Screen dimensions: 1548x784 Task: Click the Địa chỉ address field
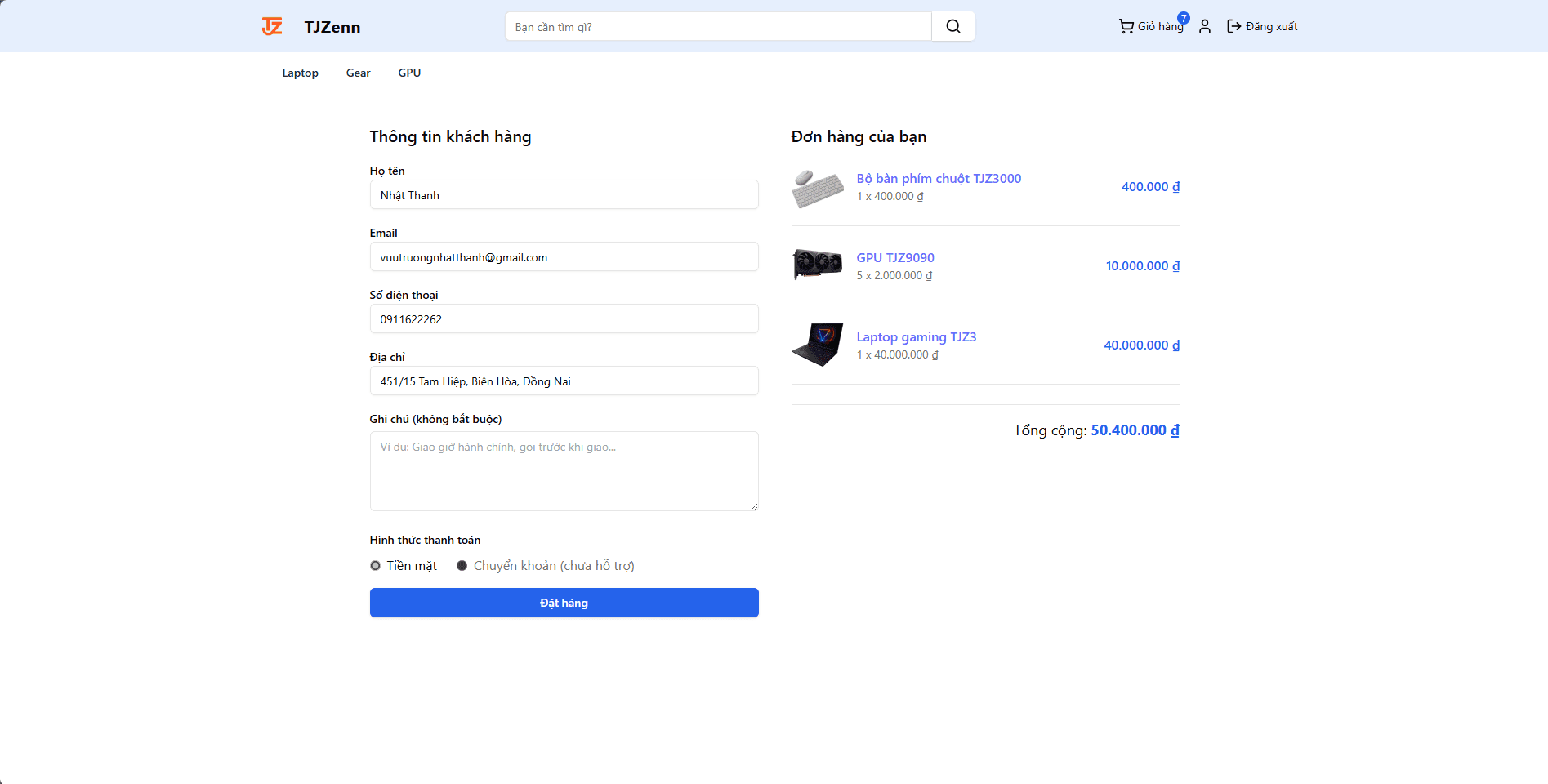tap(564, 381)
